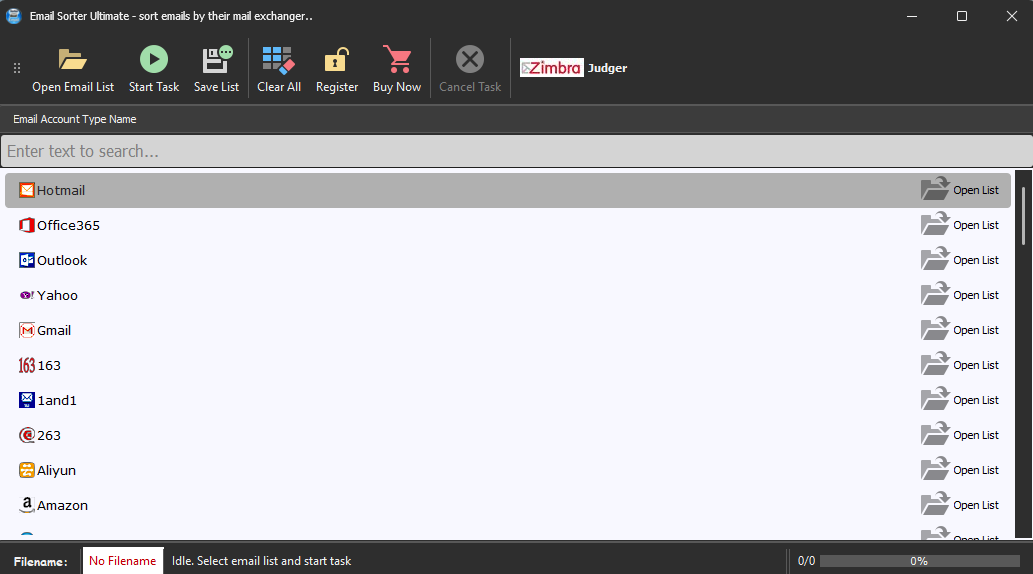Click the No Filename label

tap(123, 561)
